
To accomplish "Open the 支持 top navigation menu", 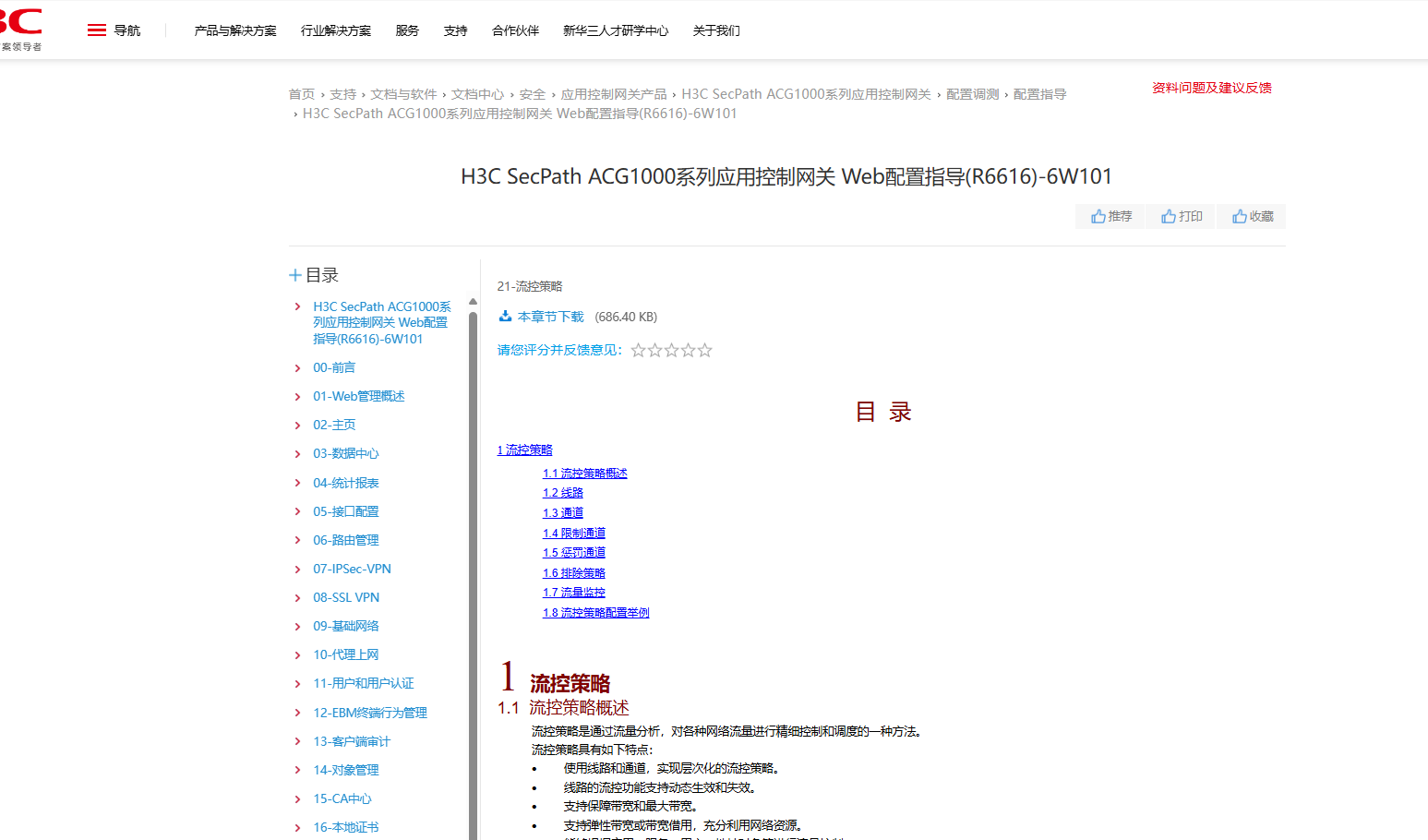I will pos(455,30).
